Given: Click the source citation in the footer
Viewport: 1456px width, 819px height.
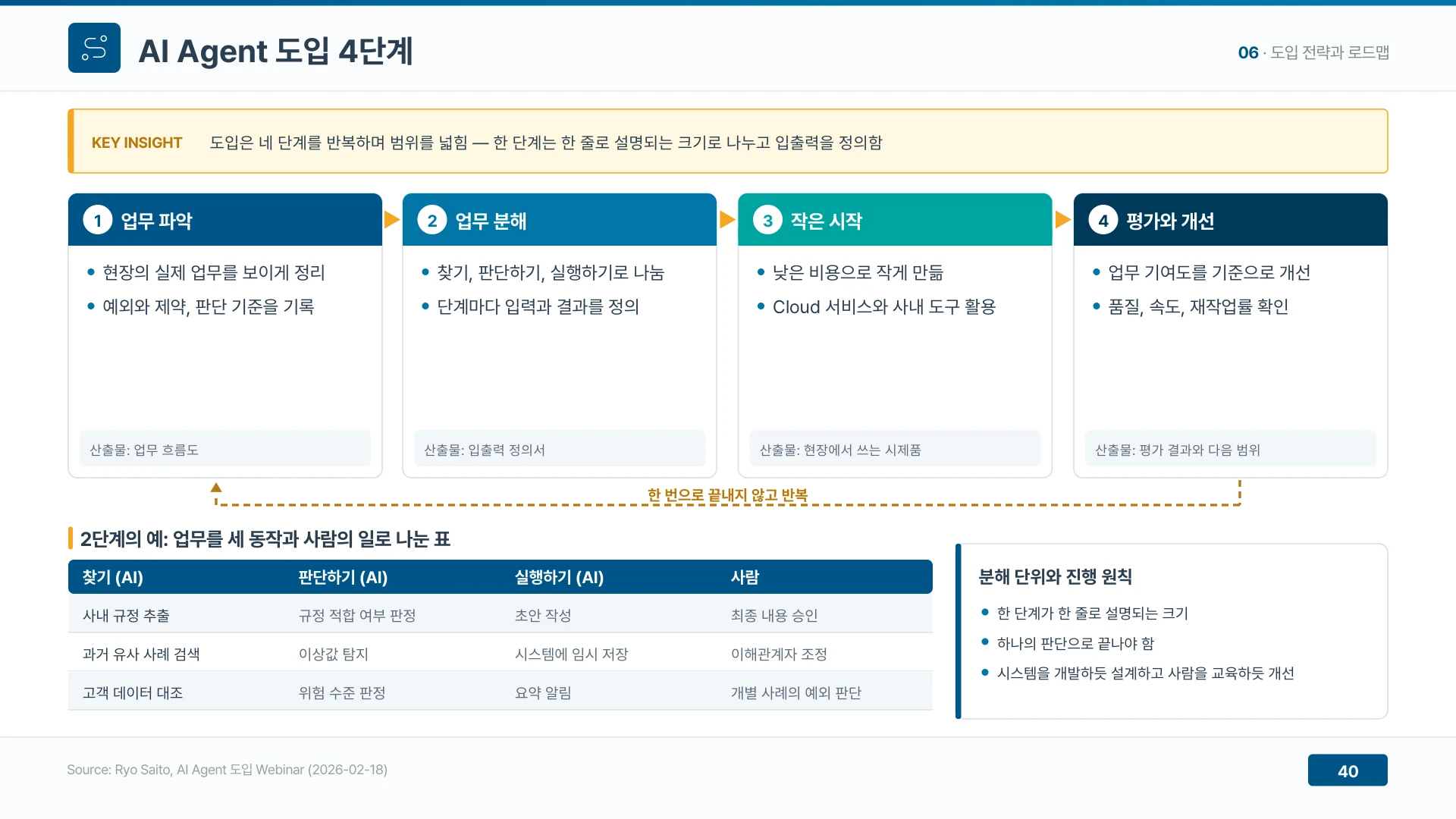Looking at the screenshot, I should (227, 770).
